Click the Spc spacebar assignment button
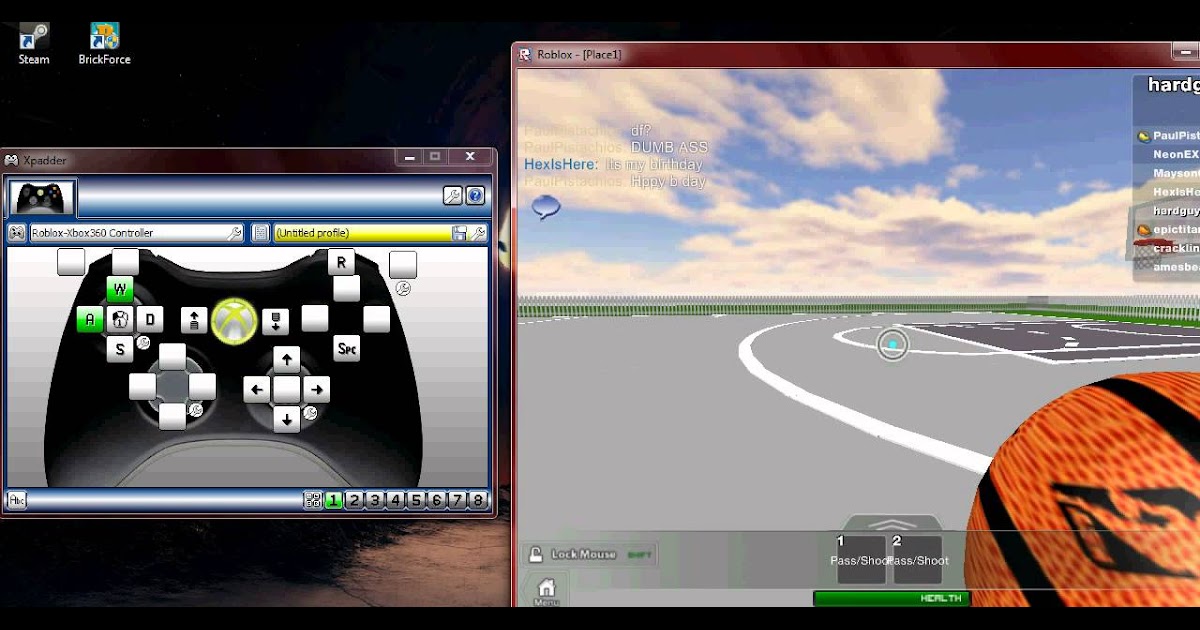This screenshot has height=630, width=1200. click(x=347, y=348)
